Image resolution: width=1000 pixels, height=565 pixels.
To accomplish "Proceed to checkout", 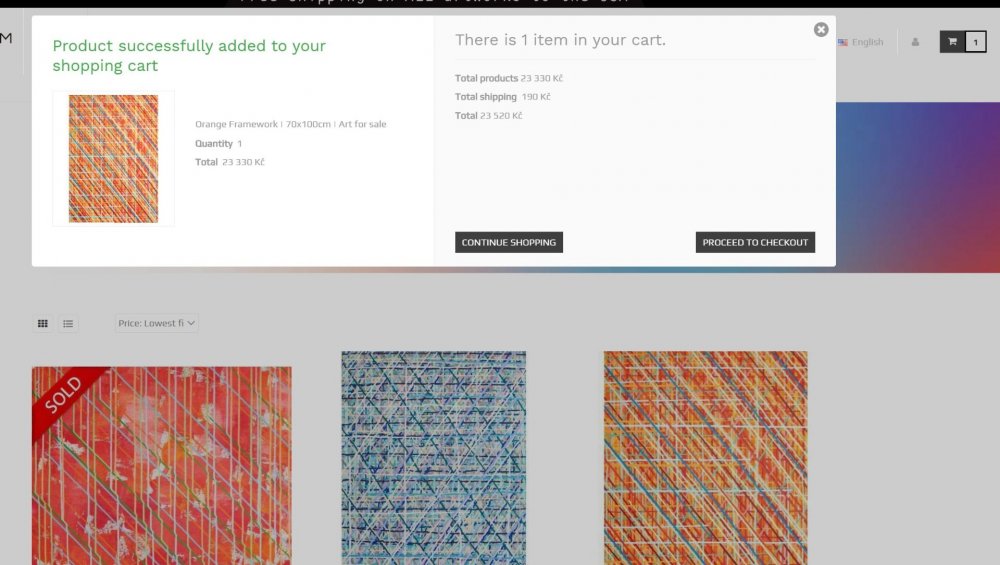I will pyautogui.click(x=755, y=242).
